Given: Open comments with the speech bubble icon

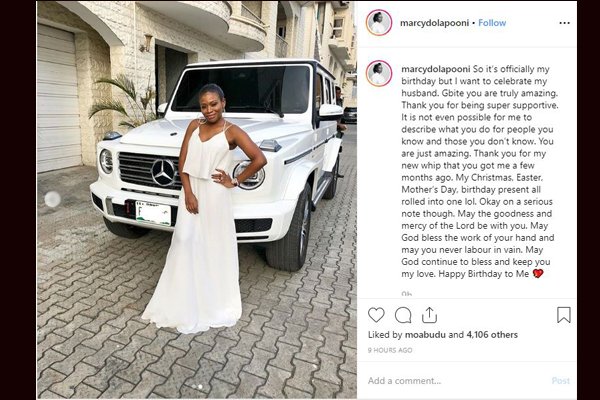Looking at the screenshot, I should pos(403,315).
